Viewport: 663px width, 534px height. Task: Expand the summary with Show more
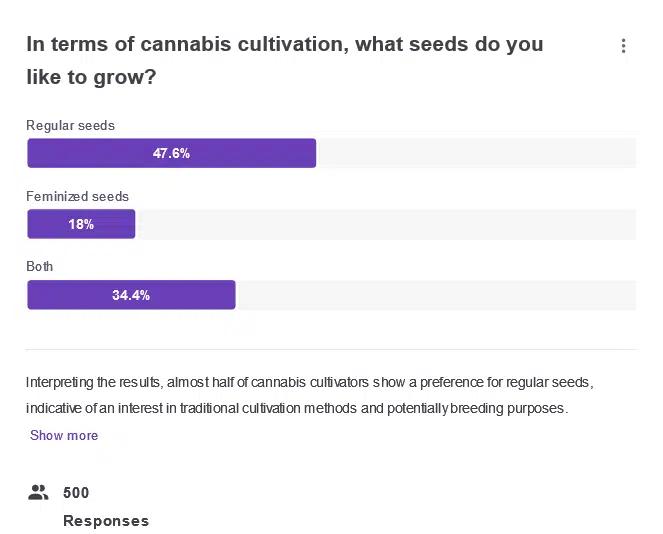[64, 435]
